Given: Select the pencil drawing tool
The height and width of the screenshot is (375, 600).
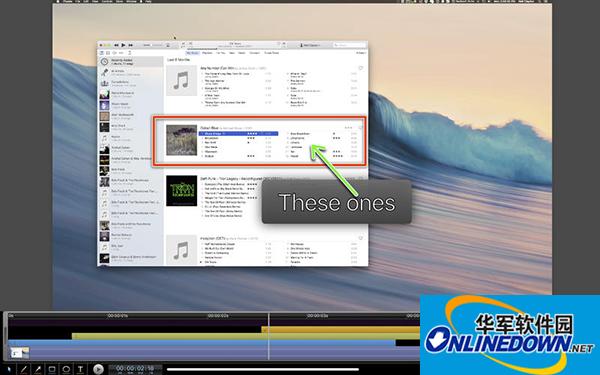Looking at the screenshot, I should click(x=24, y=370).
